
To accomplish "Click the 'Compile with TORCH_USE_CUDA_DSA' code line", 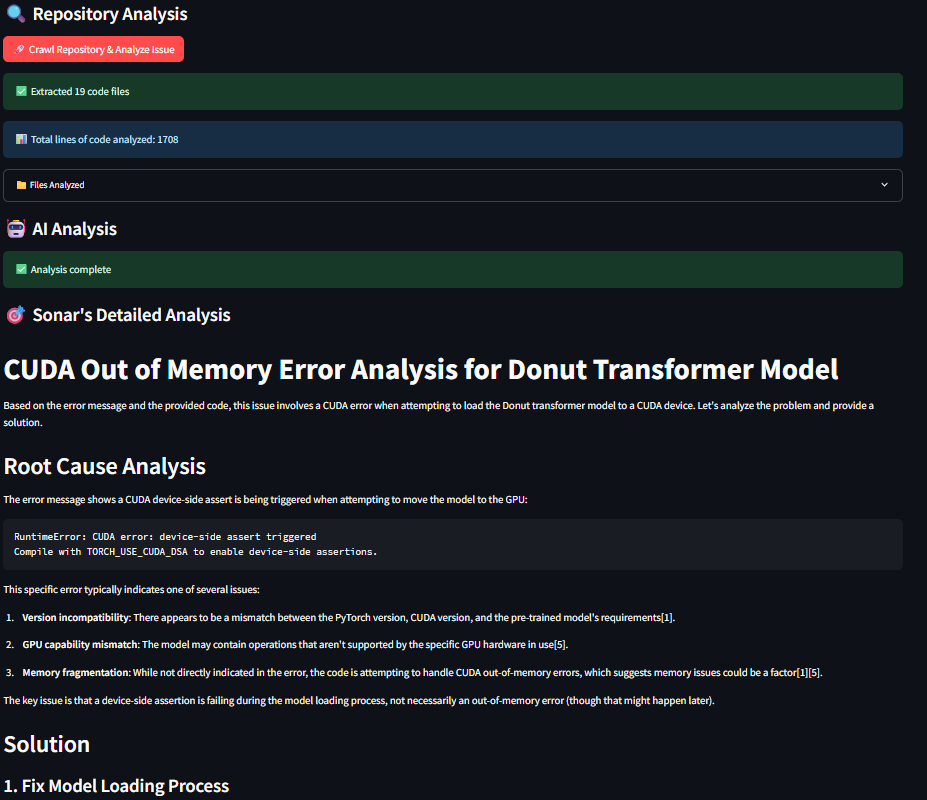I will (195, 552).
